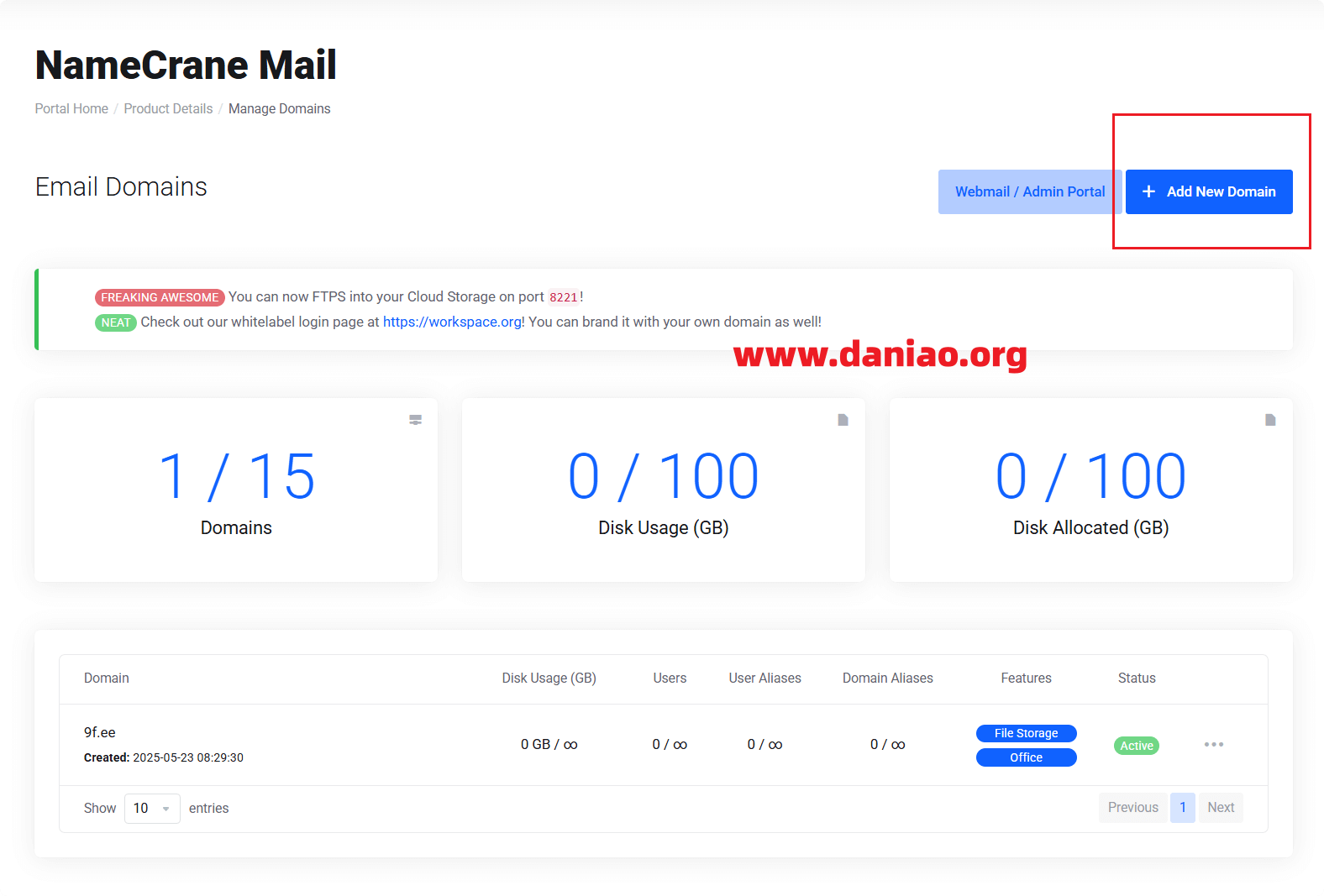
Task: Sort by Disk Usage (GB) column header
Action: pos(549,678)
